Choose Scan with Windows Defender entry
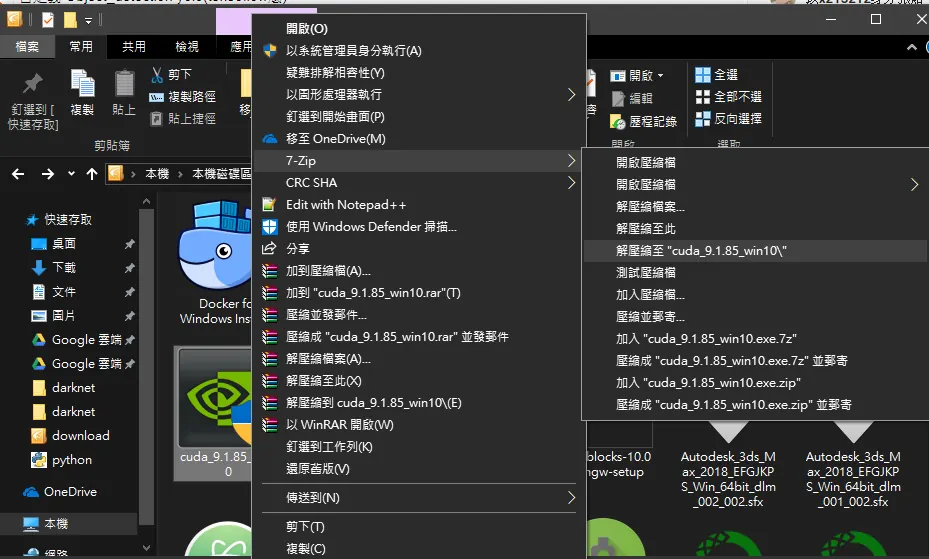 [417, 227]
